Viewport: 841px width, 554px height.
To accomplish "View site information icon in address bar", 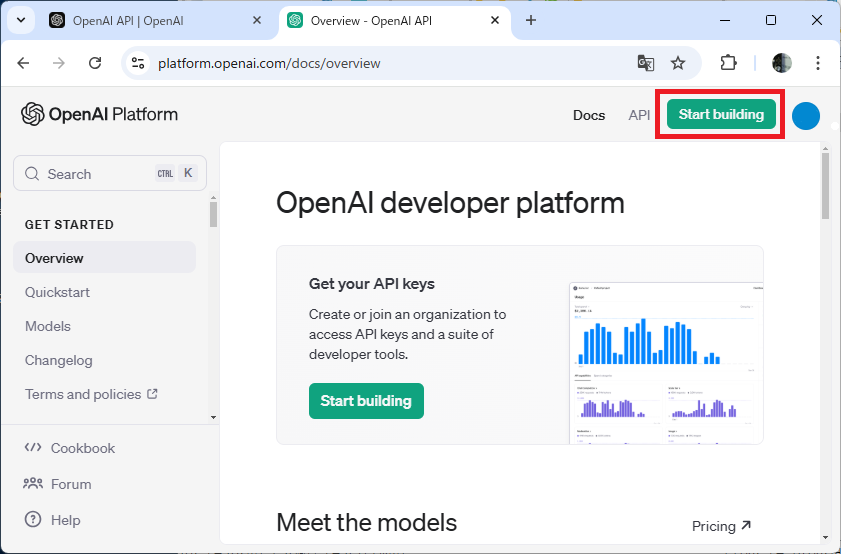I will 138,63.
